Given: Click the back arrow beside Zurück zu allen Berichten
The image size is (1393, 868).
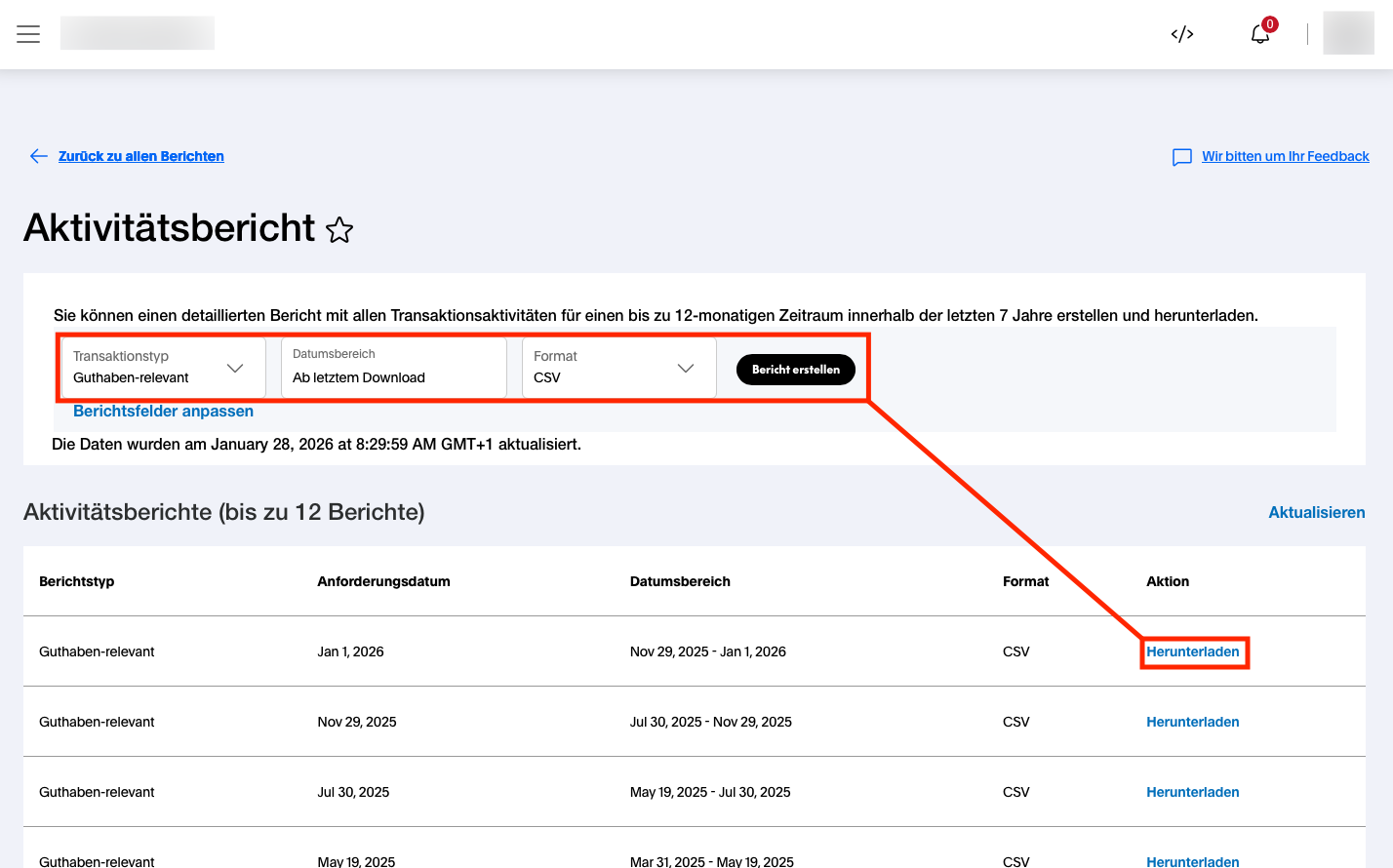Looking at the screenshot, I should click(38, 156).
